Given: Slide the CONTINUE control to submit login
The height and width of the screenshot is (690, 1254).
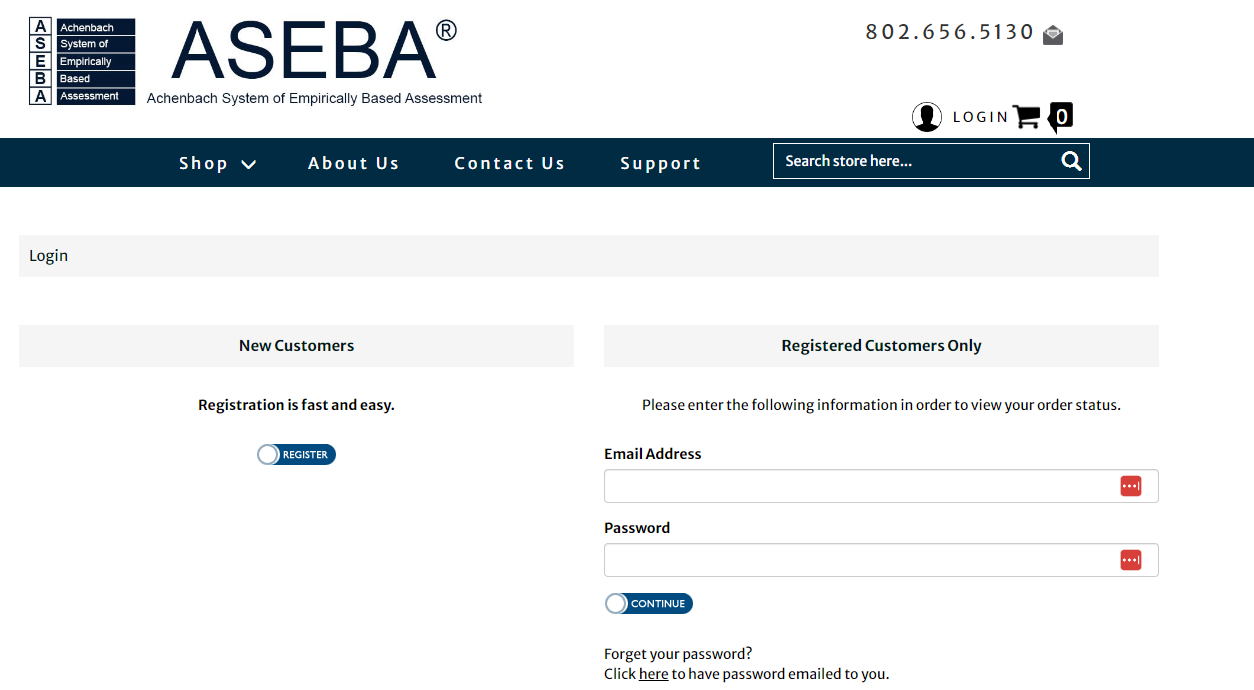Looking at the screenshot, I should pyautogui.click(x=648, y=603).
